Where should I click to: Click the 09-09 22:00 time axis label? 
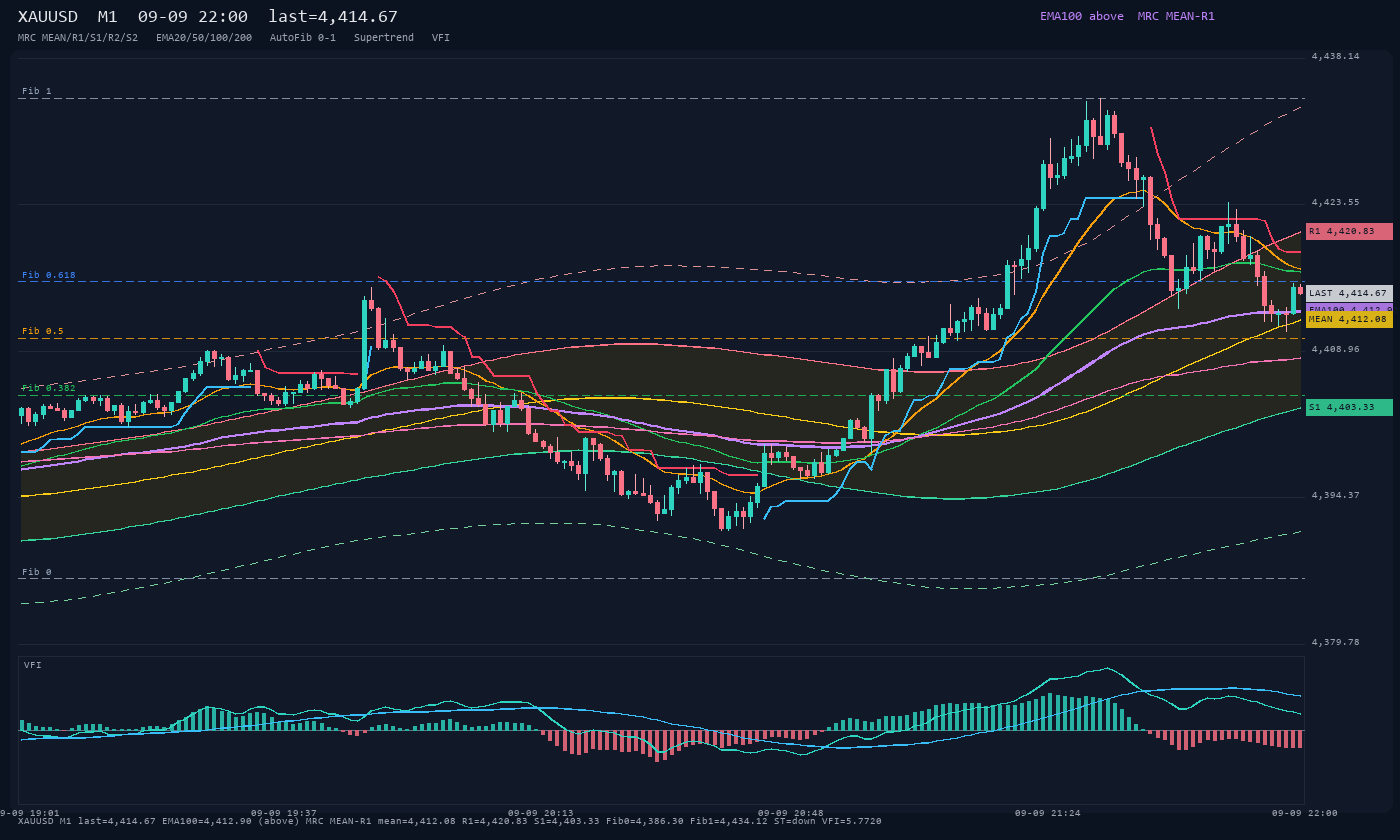[1305, 813]
